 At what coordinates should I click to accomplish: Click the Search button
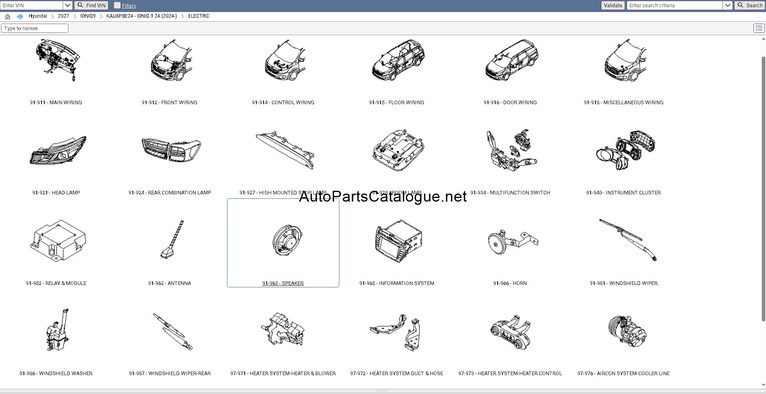point(750,5)
